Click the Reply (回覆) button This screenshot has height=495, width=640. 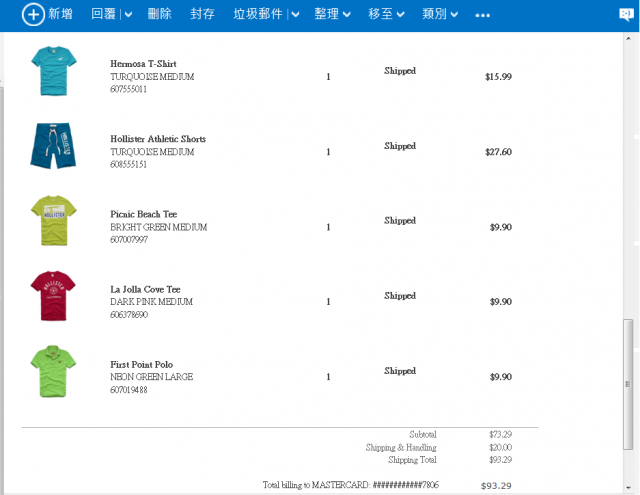[103, 14]
